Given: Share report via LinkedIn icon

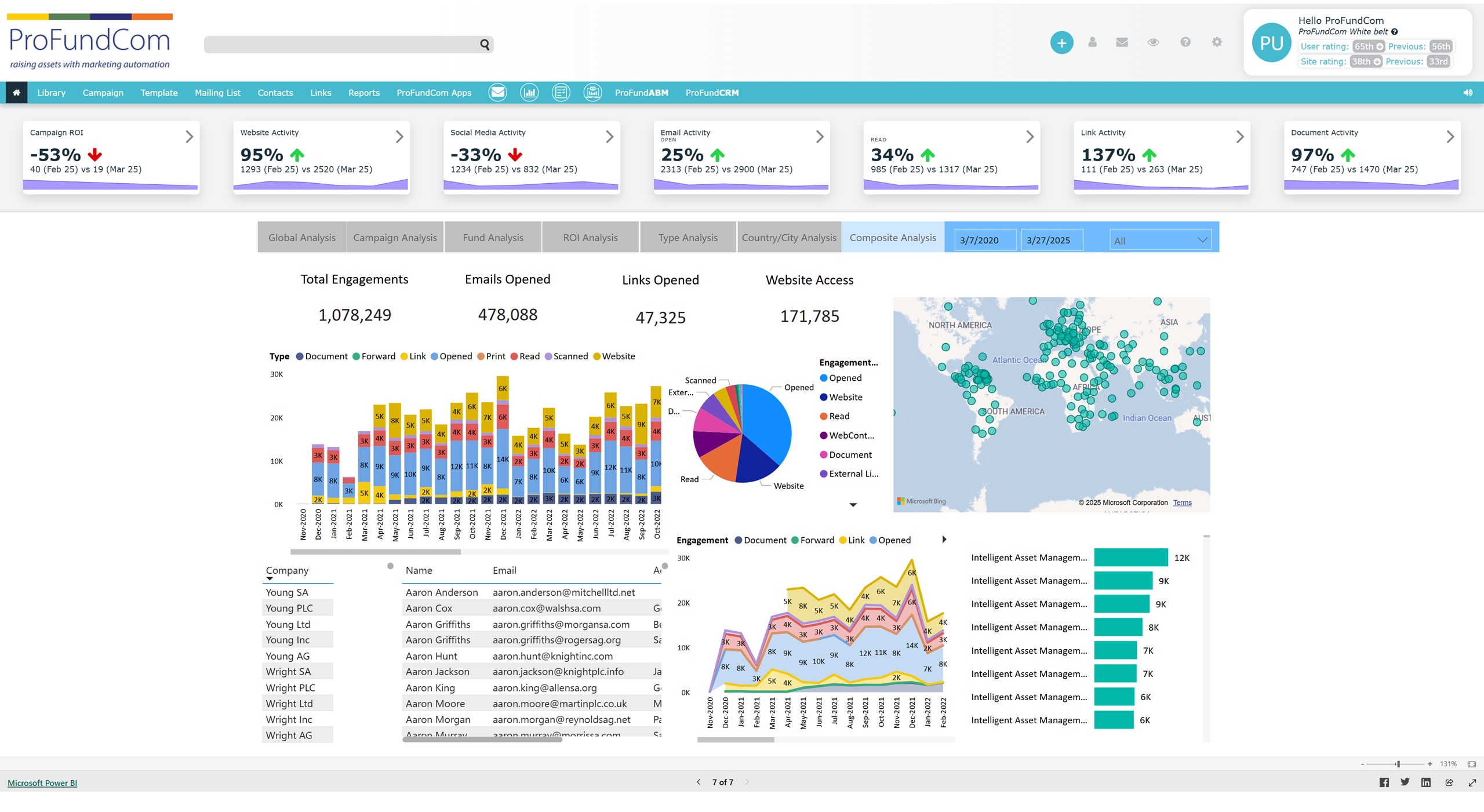Looking at the screenshot, I should click(1426, 782).
